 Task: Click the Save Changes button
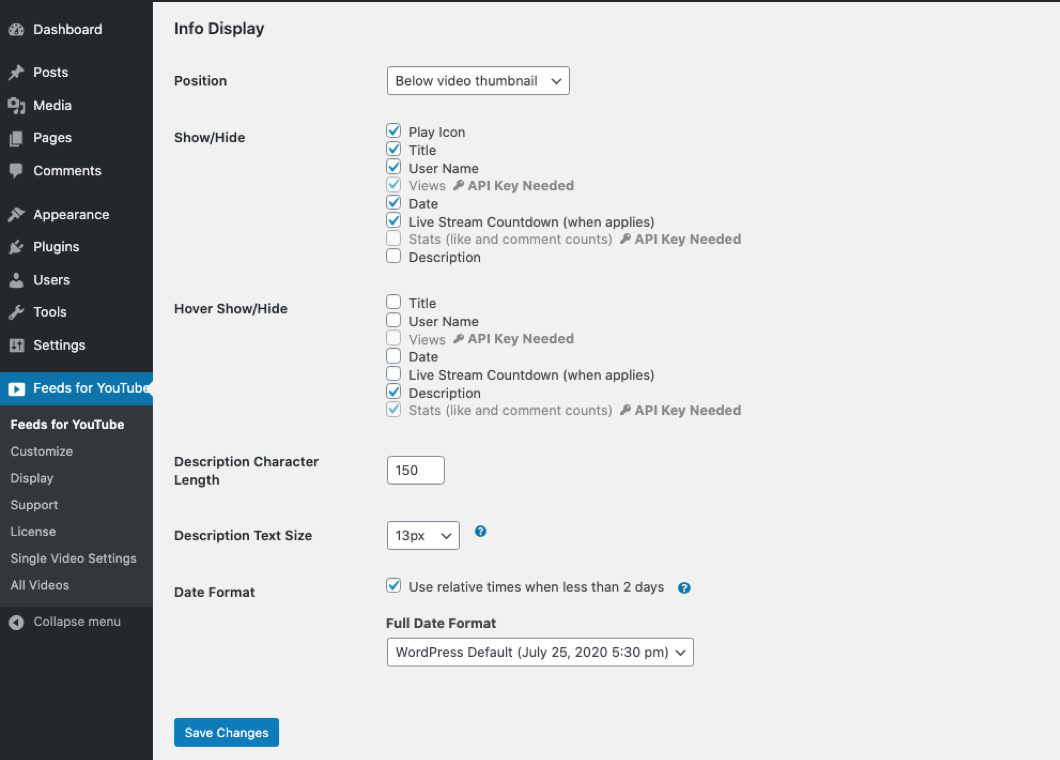226,733
